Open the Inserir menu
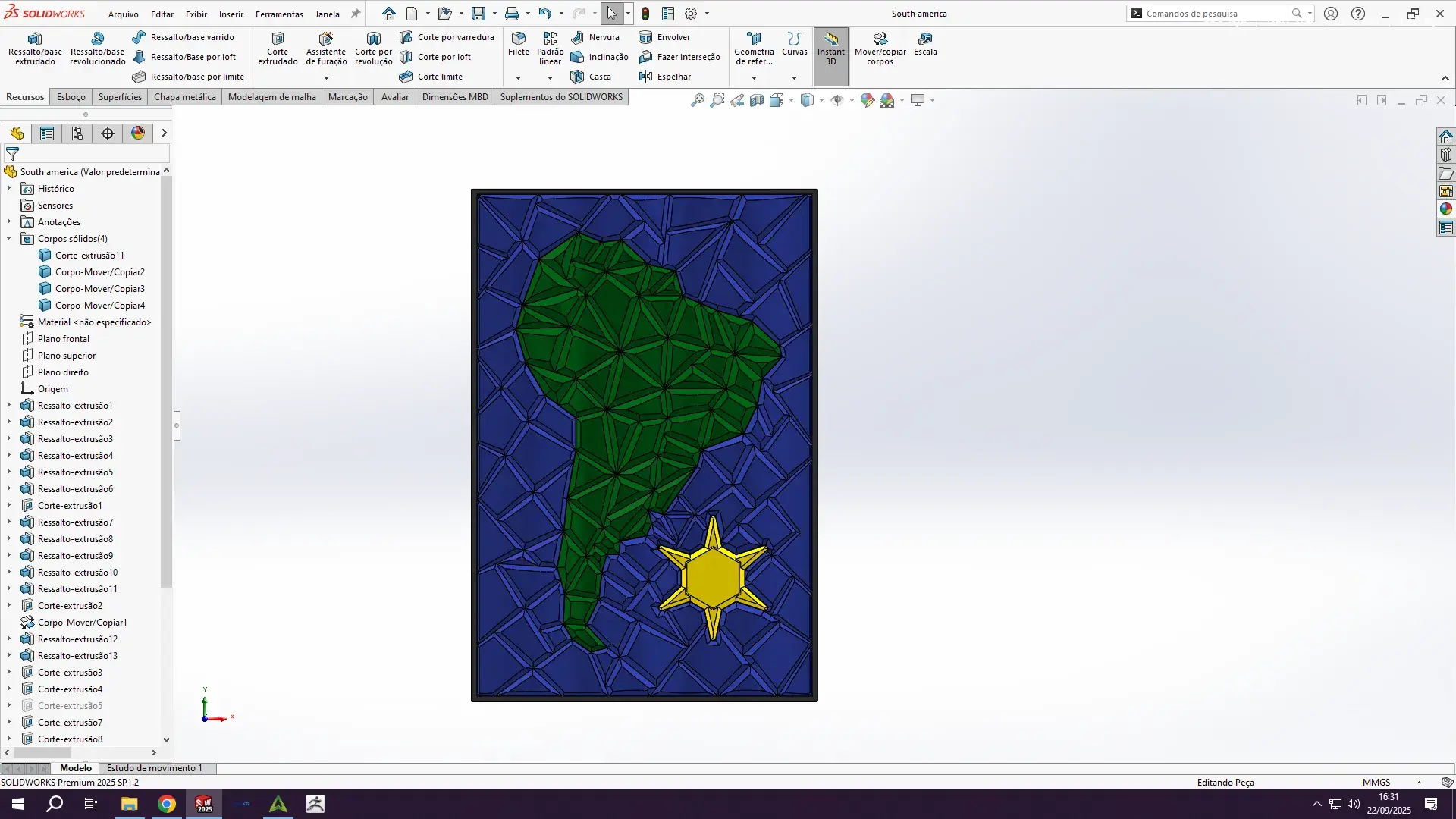The image size is (1456, 819). tap(231, 14)
